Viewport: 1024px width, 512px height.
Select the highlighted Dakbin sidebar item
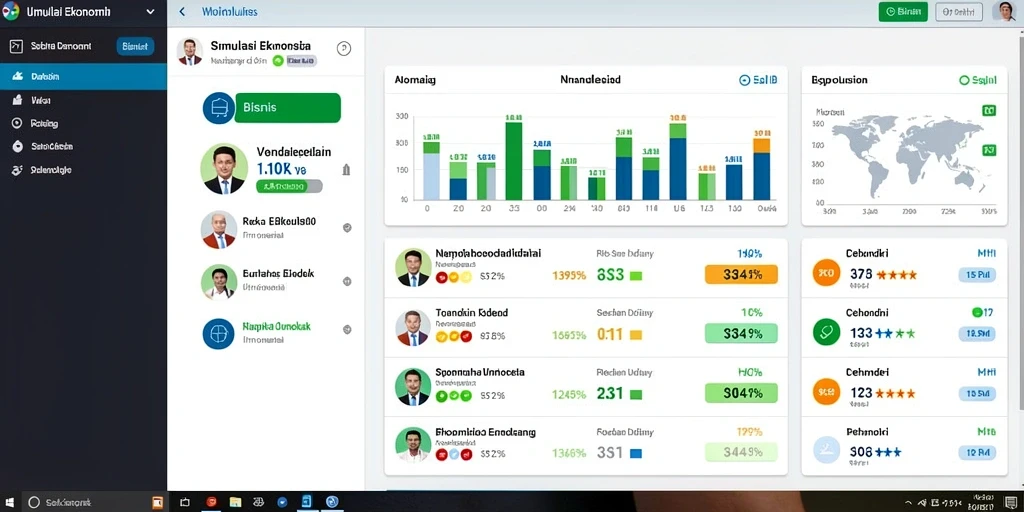tap(84, 76)
